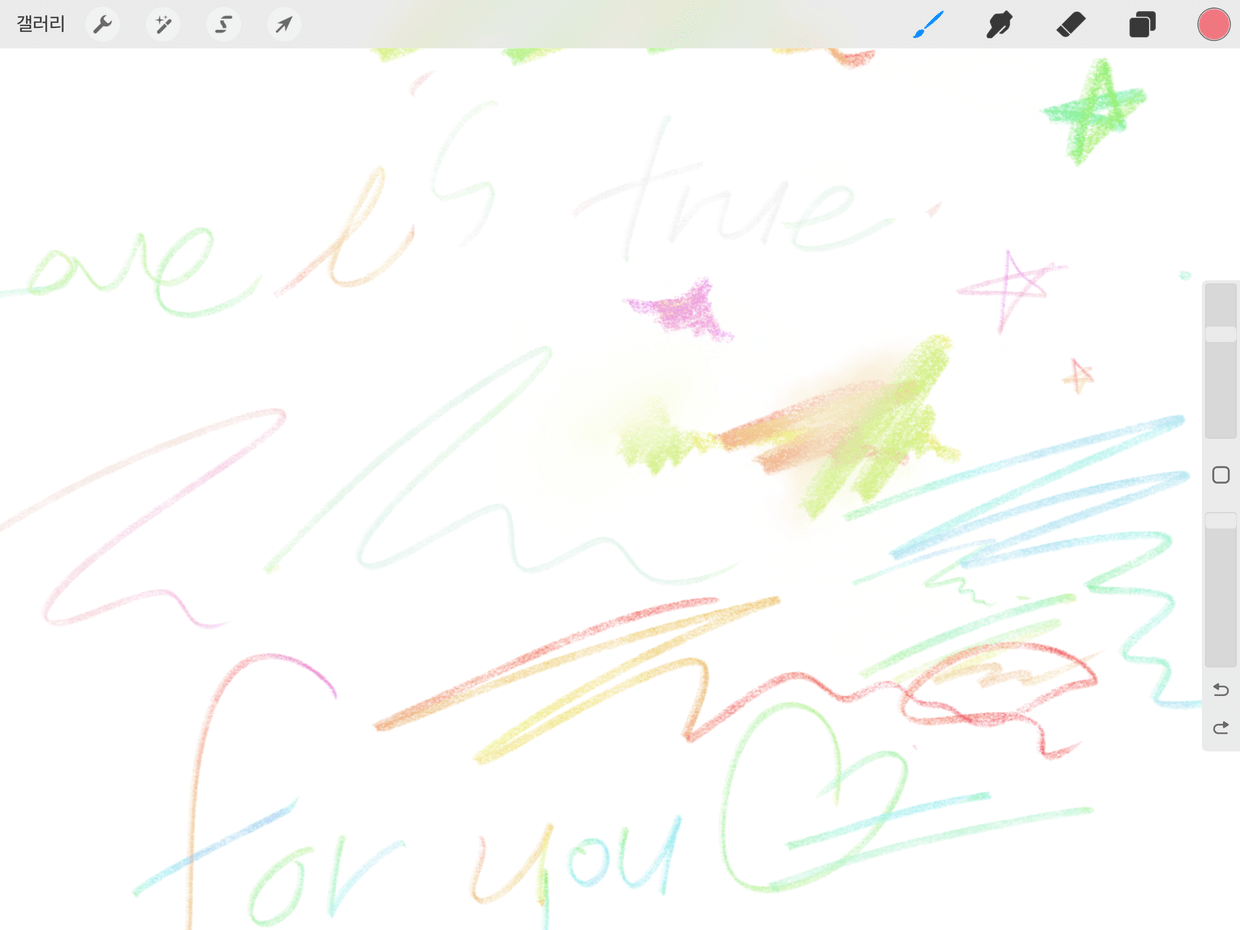Activate the Selection S-shaped tool
1240x930 pixels.
224,24
